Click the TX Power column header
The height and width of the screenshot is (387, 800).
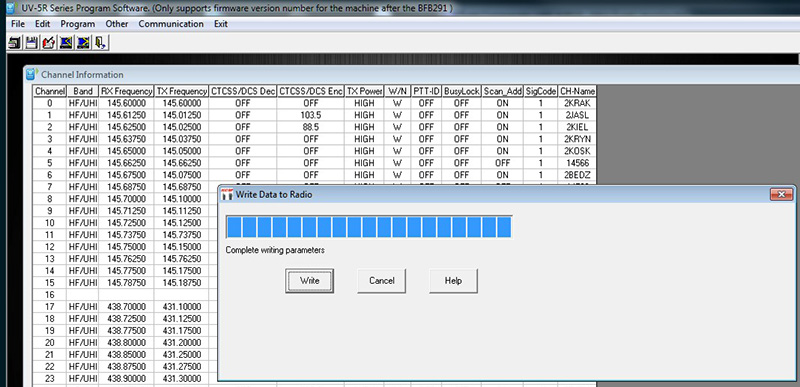click(364, 91)
